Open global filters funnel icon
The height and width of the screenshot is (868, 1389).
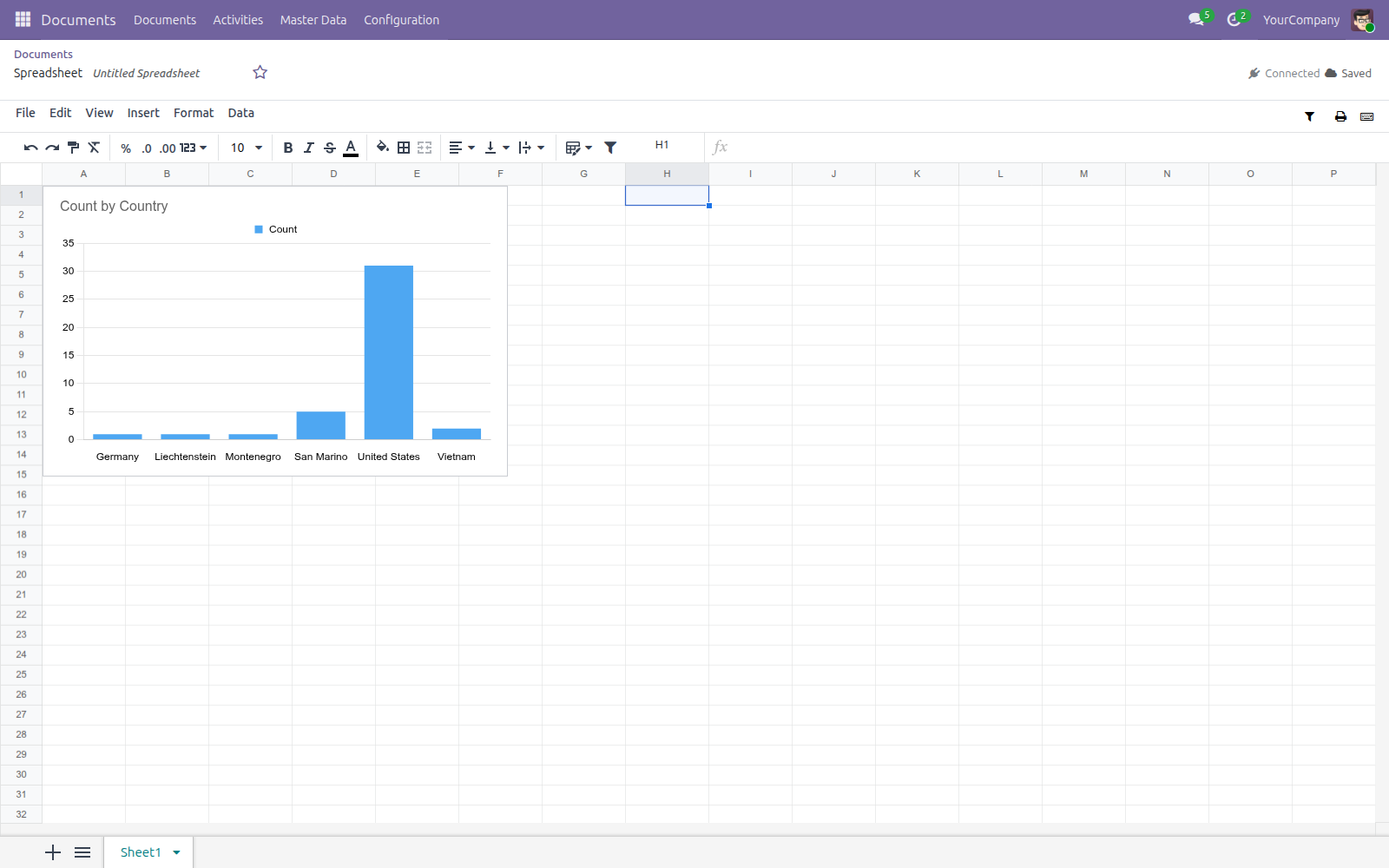(1309, 116)
